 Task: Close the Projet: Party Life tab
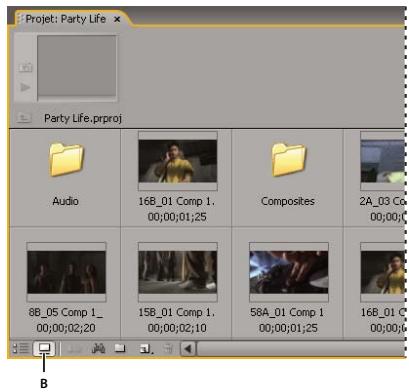point(117,20)
